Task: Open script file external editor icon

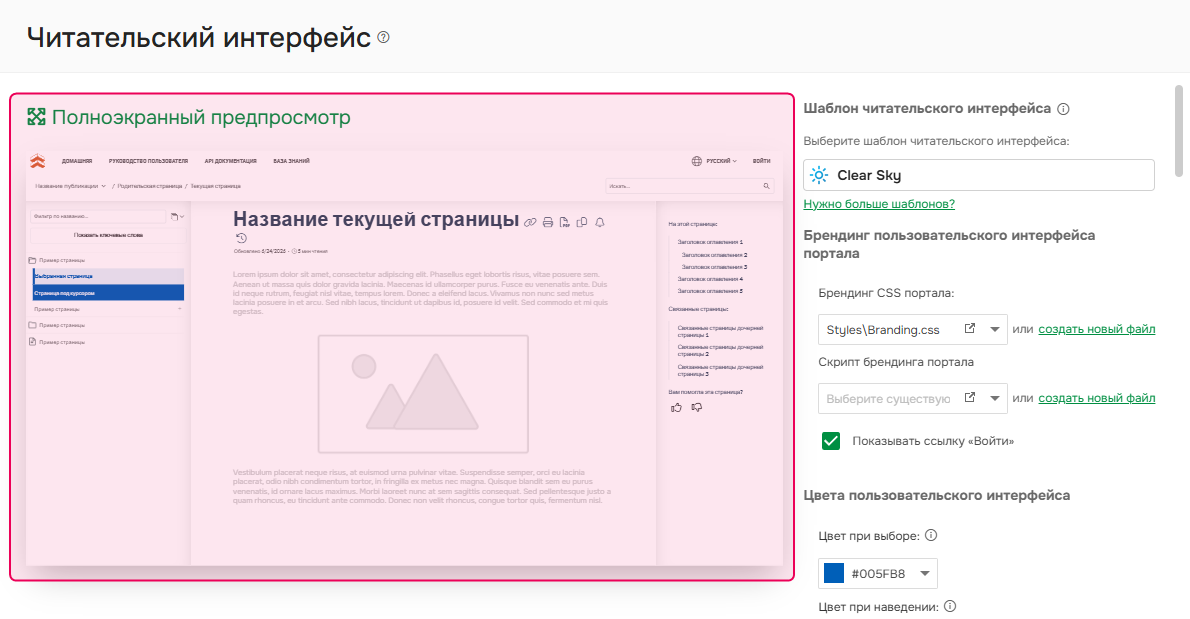Action: pos(969,397)
